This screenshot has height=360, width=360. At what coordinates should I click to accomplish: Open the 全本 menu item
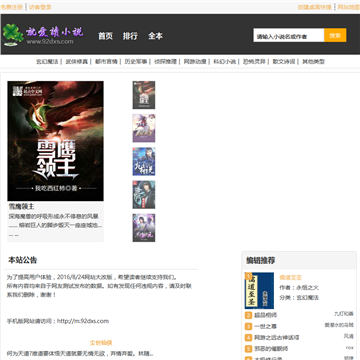click(155, 36)
